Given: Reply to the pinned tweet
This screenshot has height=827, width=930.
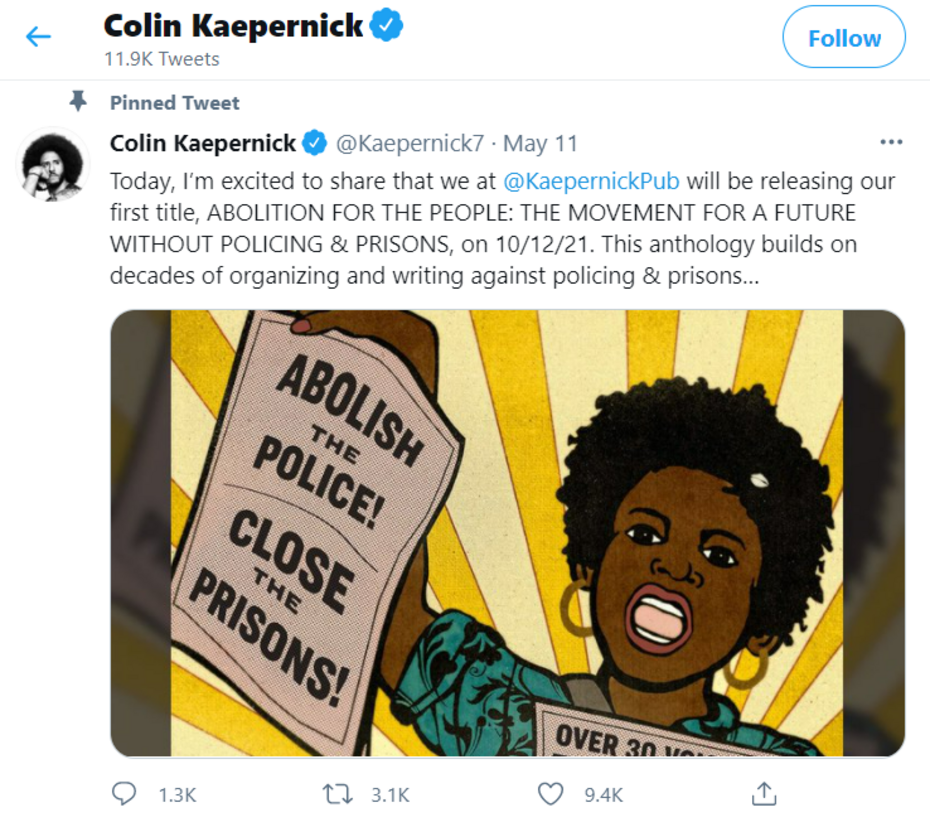Looking at the screenshot, I should [124, 794].
